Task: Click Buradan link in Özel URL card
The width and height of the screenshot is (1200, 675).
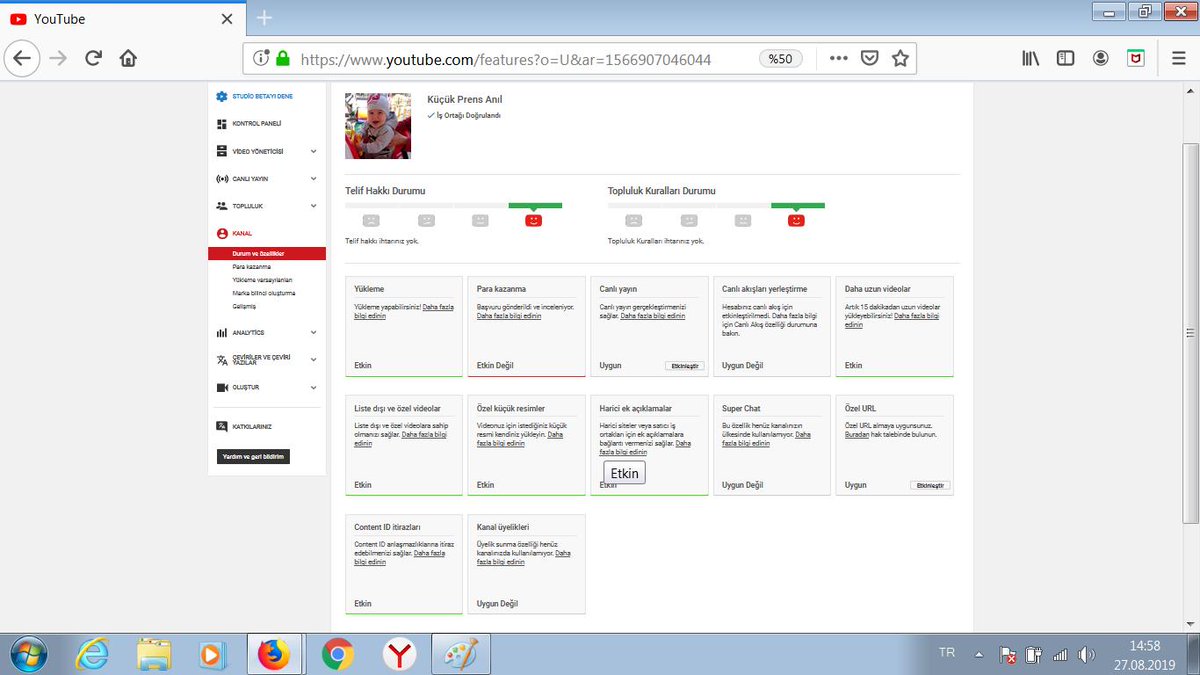Action: pos(856,435)
